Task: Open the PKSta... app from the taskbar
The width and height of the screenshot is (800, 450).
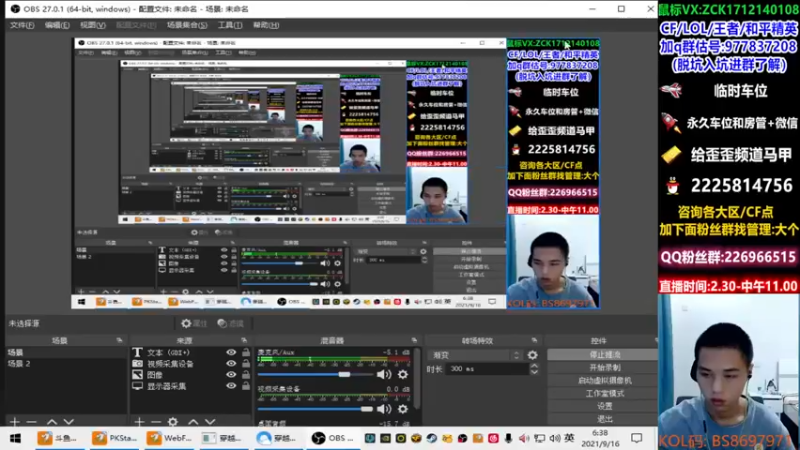Action: [114, 438]
